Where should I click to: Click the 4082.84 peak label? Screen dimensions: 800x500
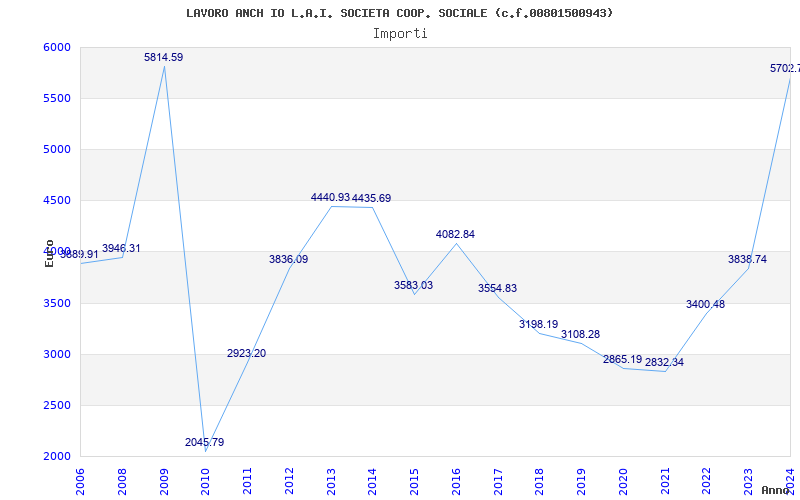(x=455, y=234)
